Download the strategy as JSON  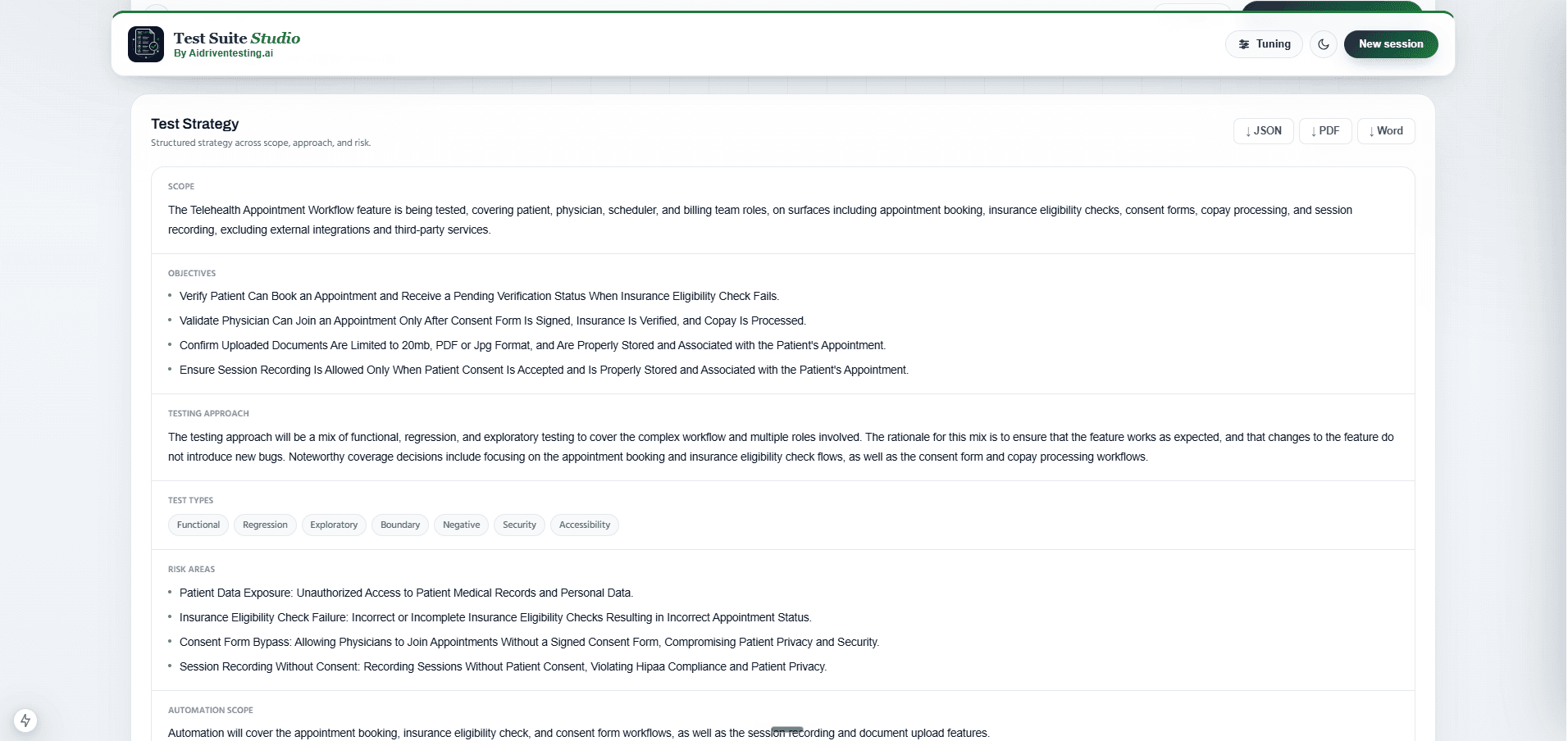click(1264, 131)
